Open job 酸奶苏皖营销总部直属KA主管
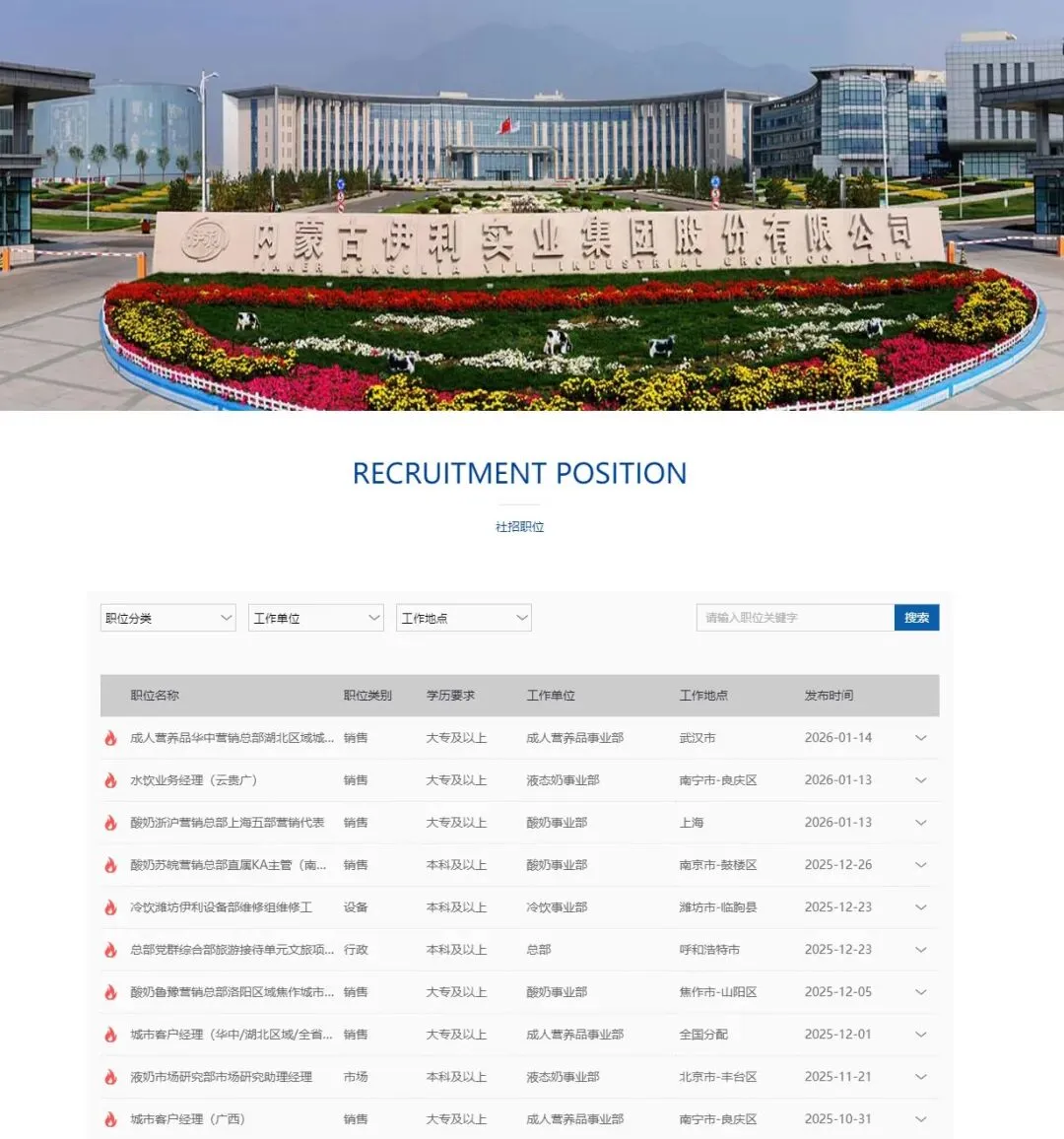 (x=228, y=865)
